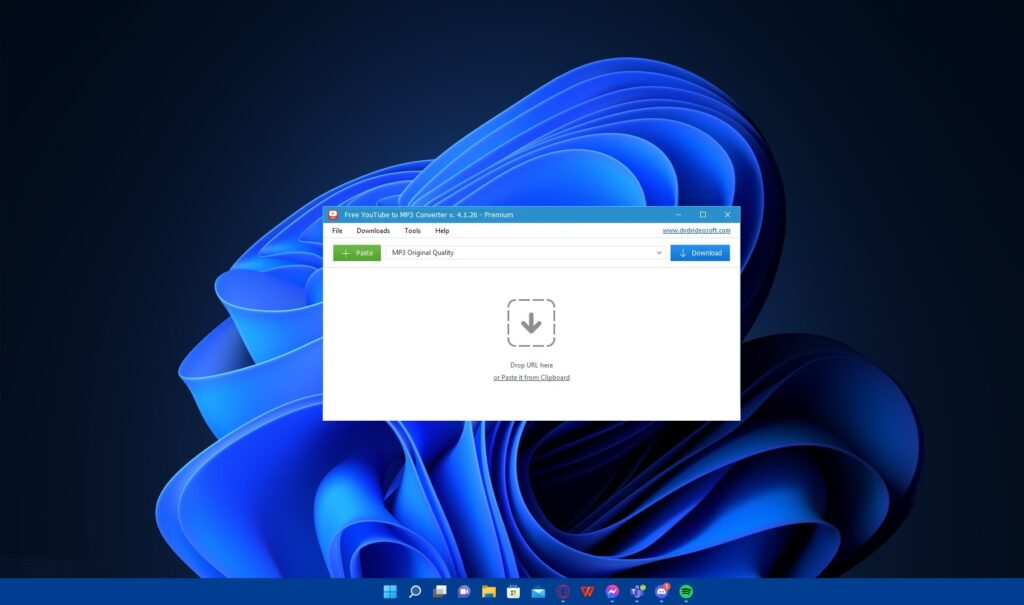Open Spotify from the taskbar
Viewport: 1024px width, 605px height.
pos(686,592)
